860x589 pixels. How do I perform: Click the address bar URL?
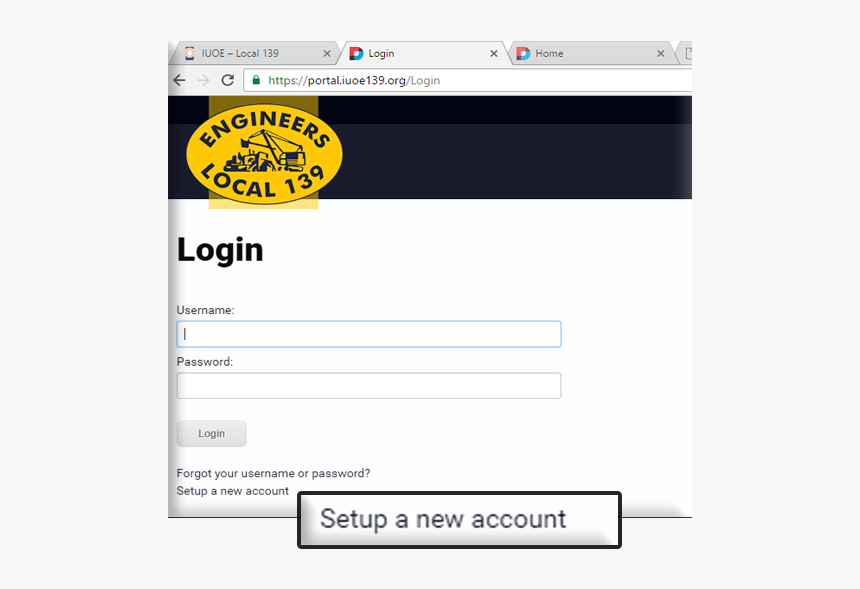(x=354, y=81)
